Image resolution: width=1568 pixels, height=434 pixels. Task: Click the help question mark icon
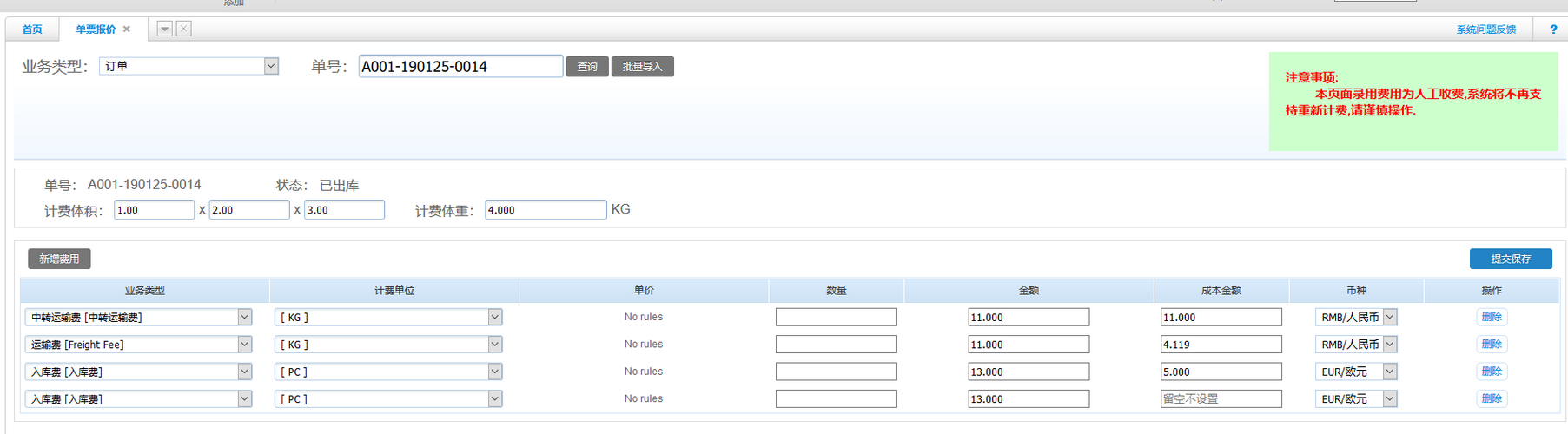pos(1553,30)
